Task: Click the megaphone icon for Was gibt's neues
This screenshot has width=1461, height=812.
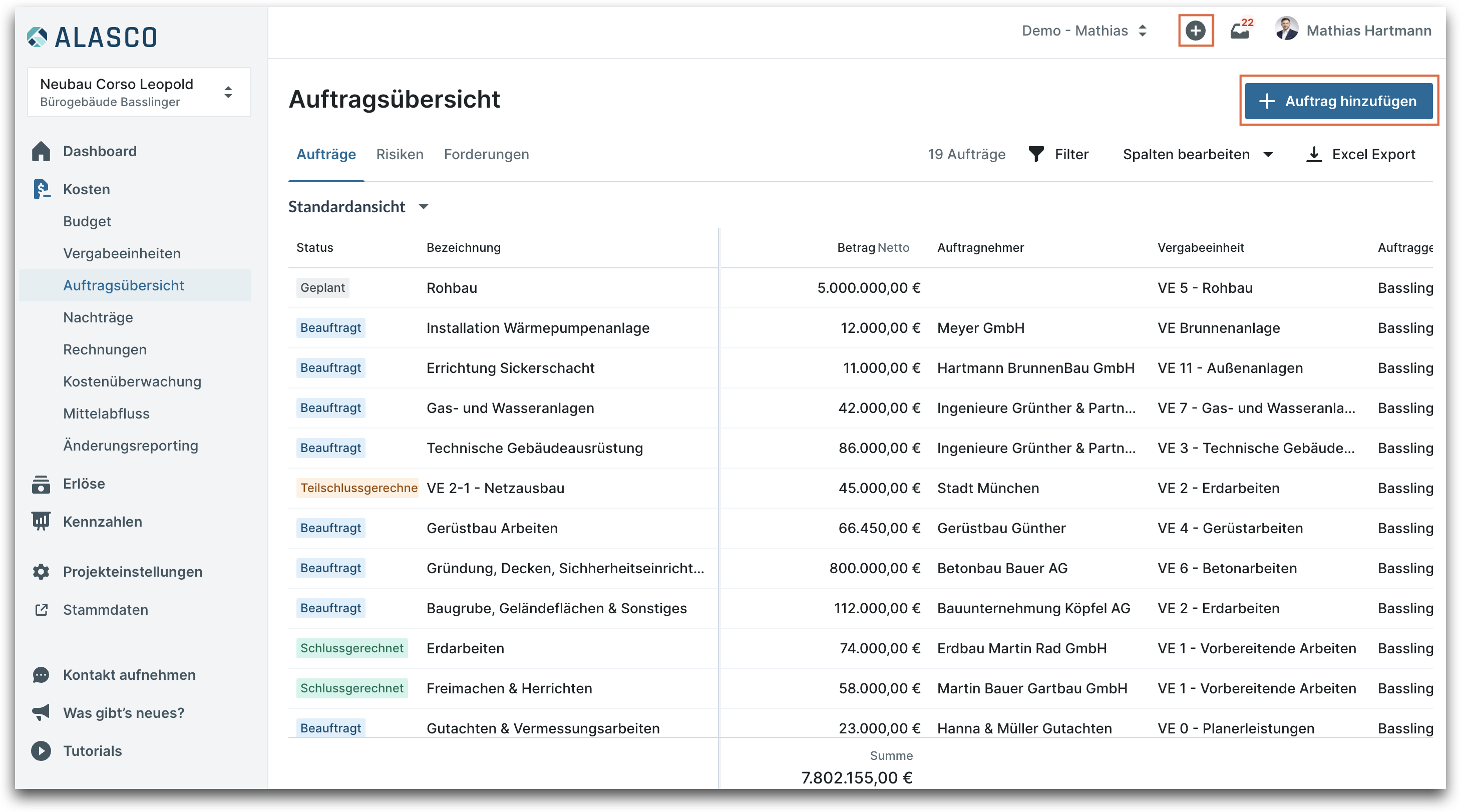Action: tap(41, 713)
